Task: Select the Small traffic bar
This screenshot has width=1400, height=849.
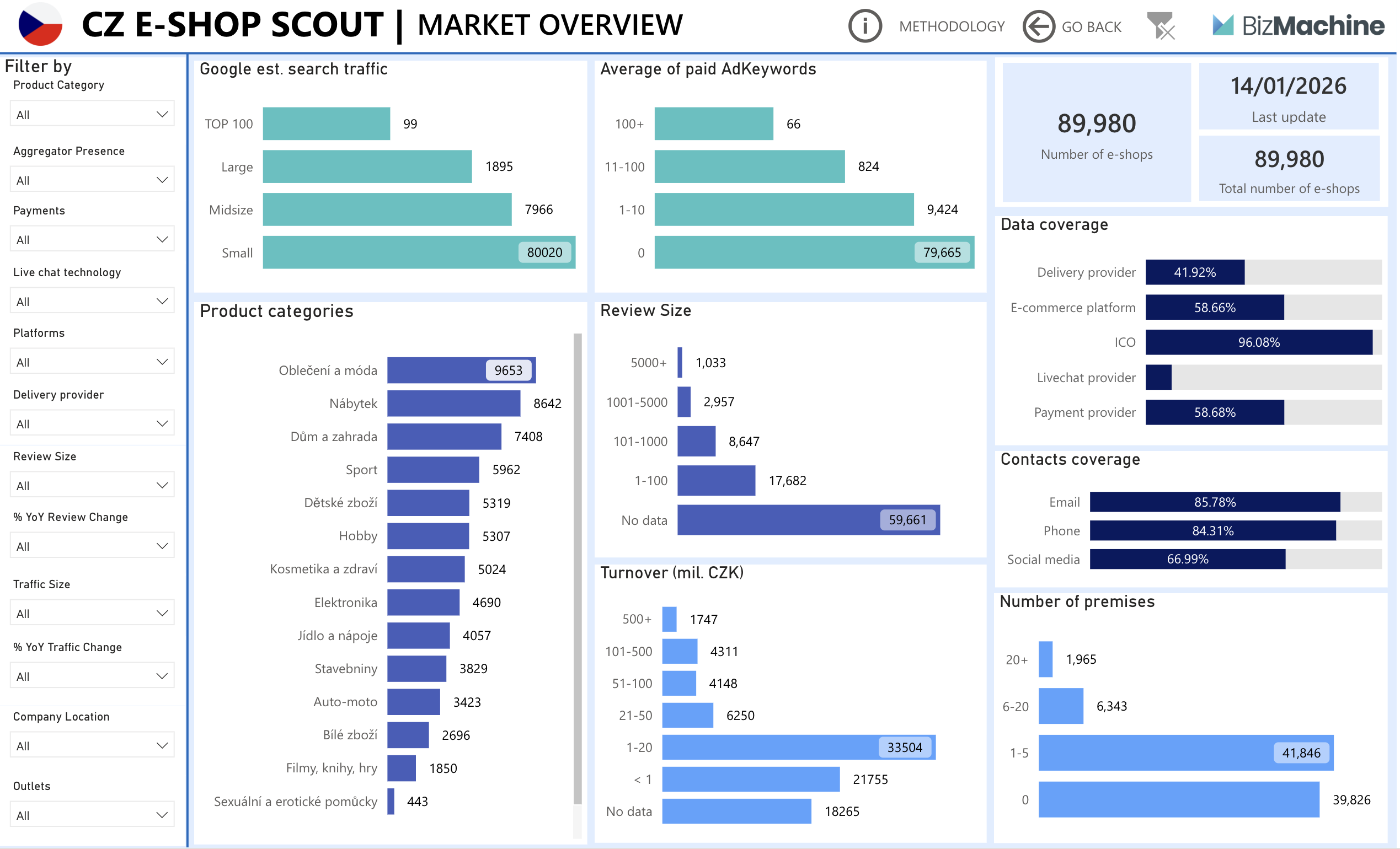Action: (x=386, y=252)
